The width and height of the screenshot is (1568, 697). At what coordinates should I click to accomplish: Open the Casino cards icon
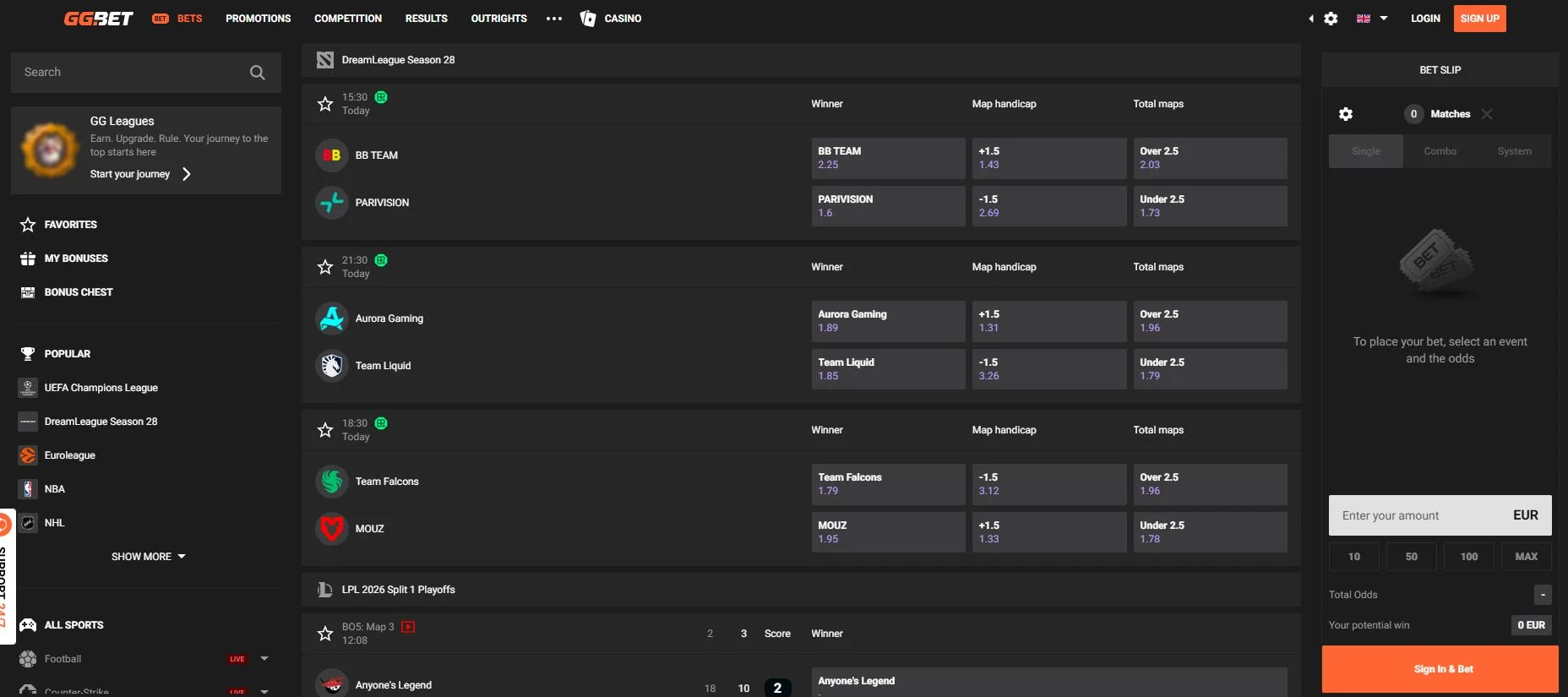click(588, 19)
